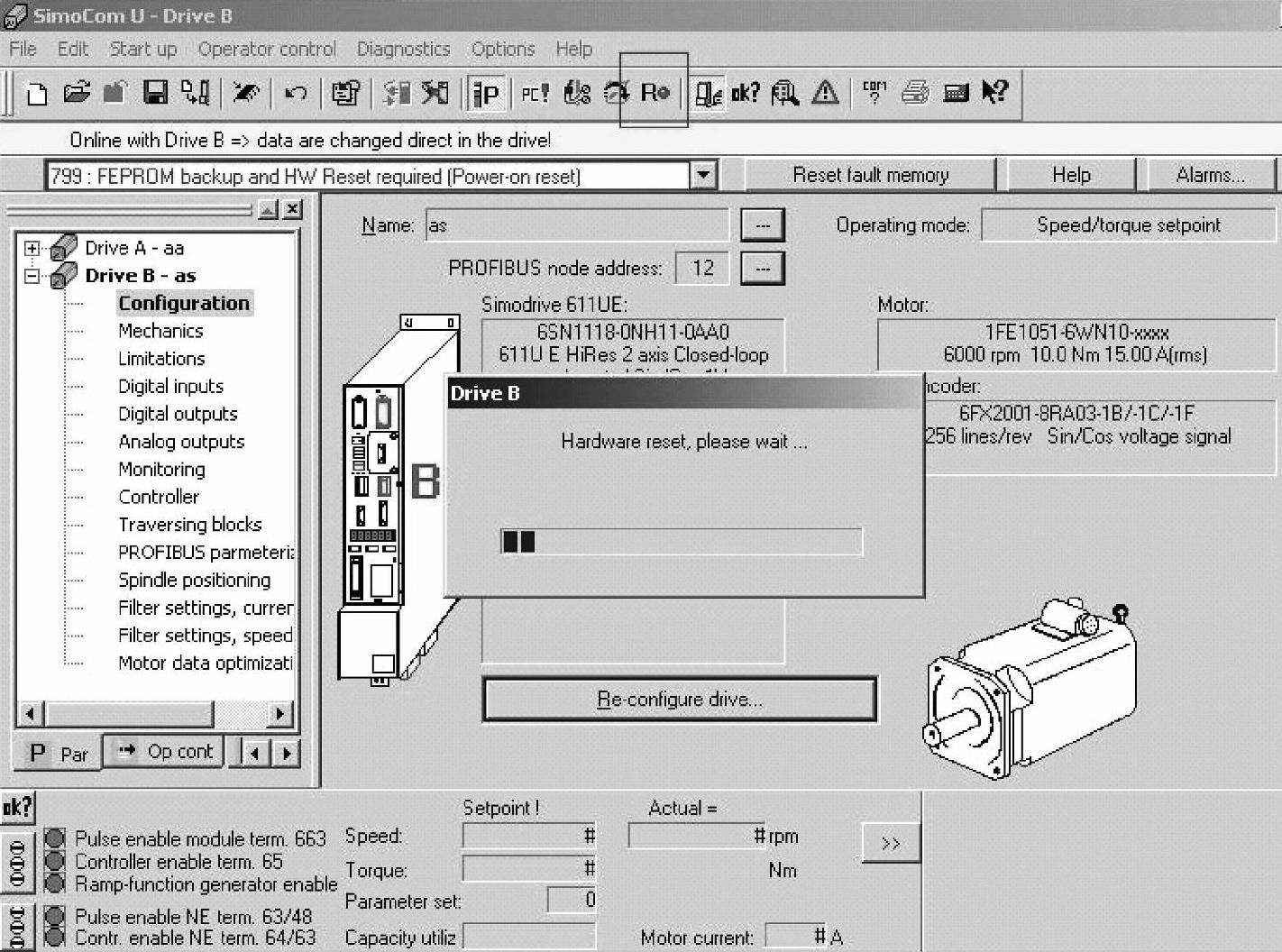Screen dimensions: 1282x952
Task: Click the R power-on reset icon
Action: tap(655, 93)
